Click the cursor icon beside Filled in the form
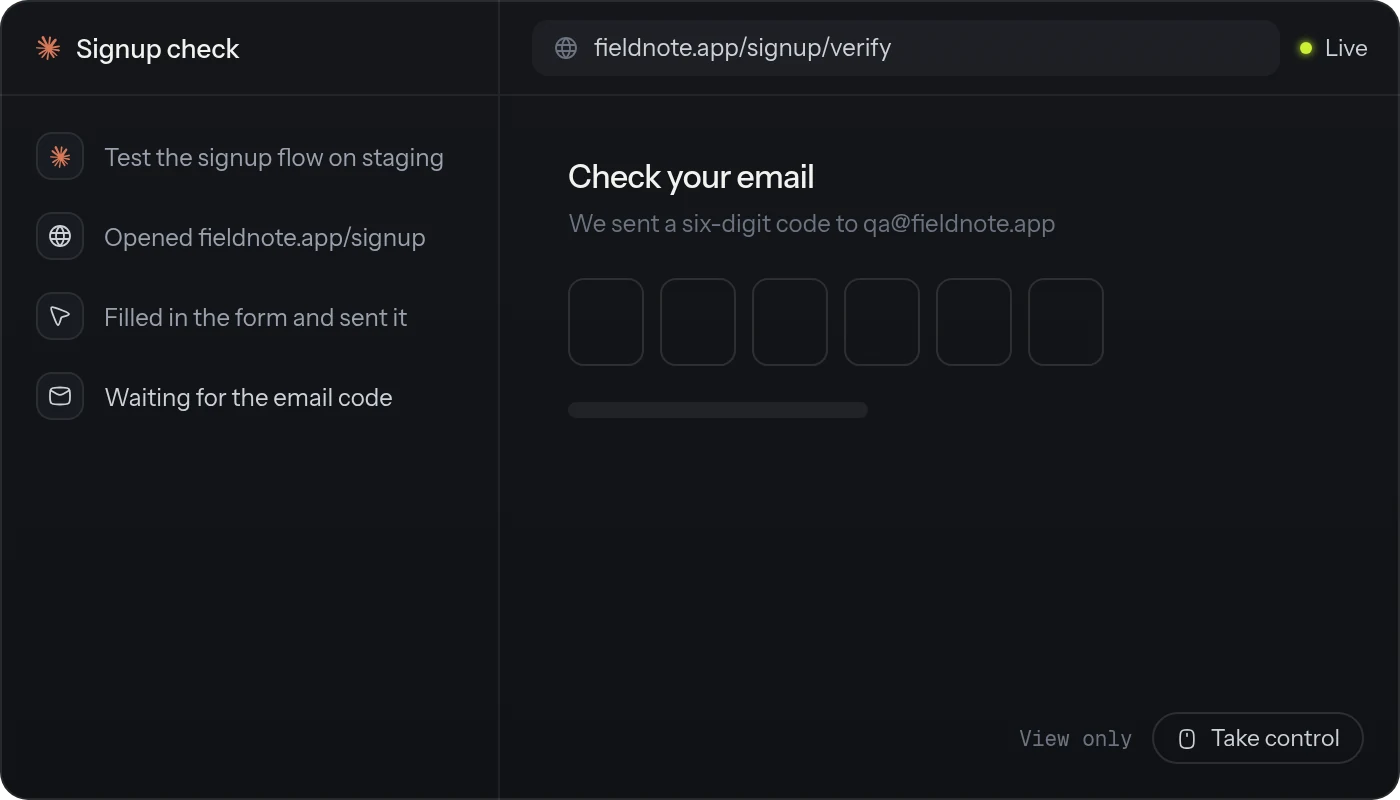This screenshot has height=800, width=1400. click(x=60, y=317)
